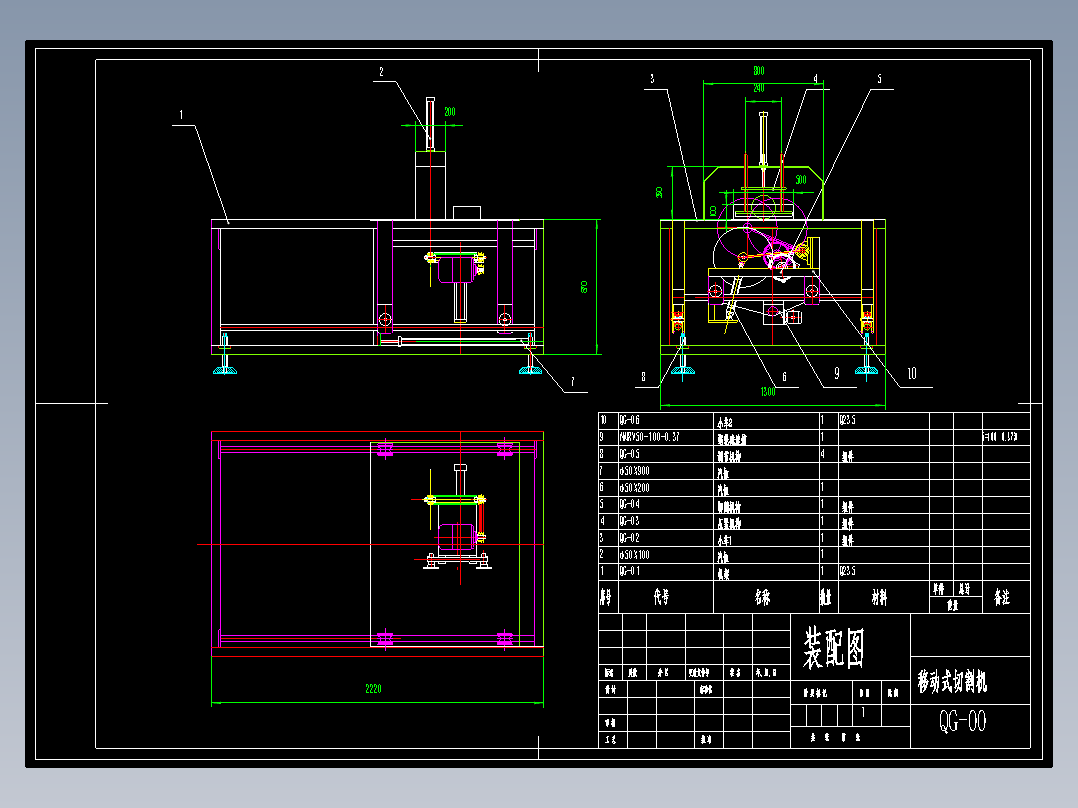The height and width of the screenshot is (808, 1078).
Task: Select the 移动式切割机 machine name text
Action: 952,681
